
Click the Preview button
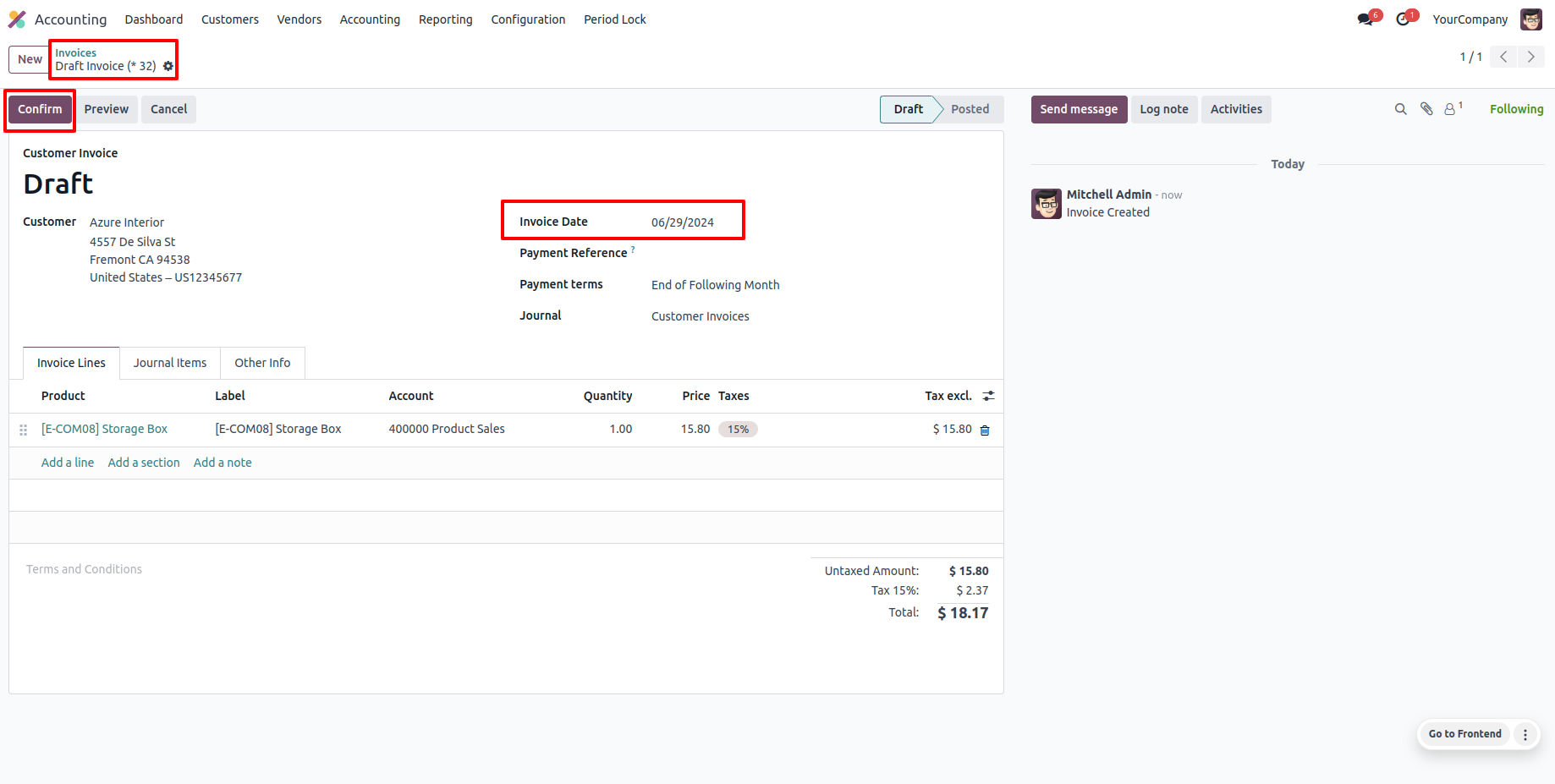click(x=107, y=109)
